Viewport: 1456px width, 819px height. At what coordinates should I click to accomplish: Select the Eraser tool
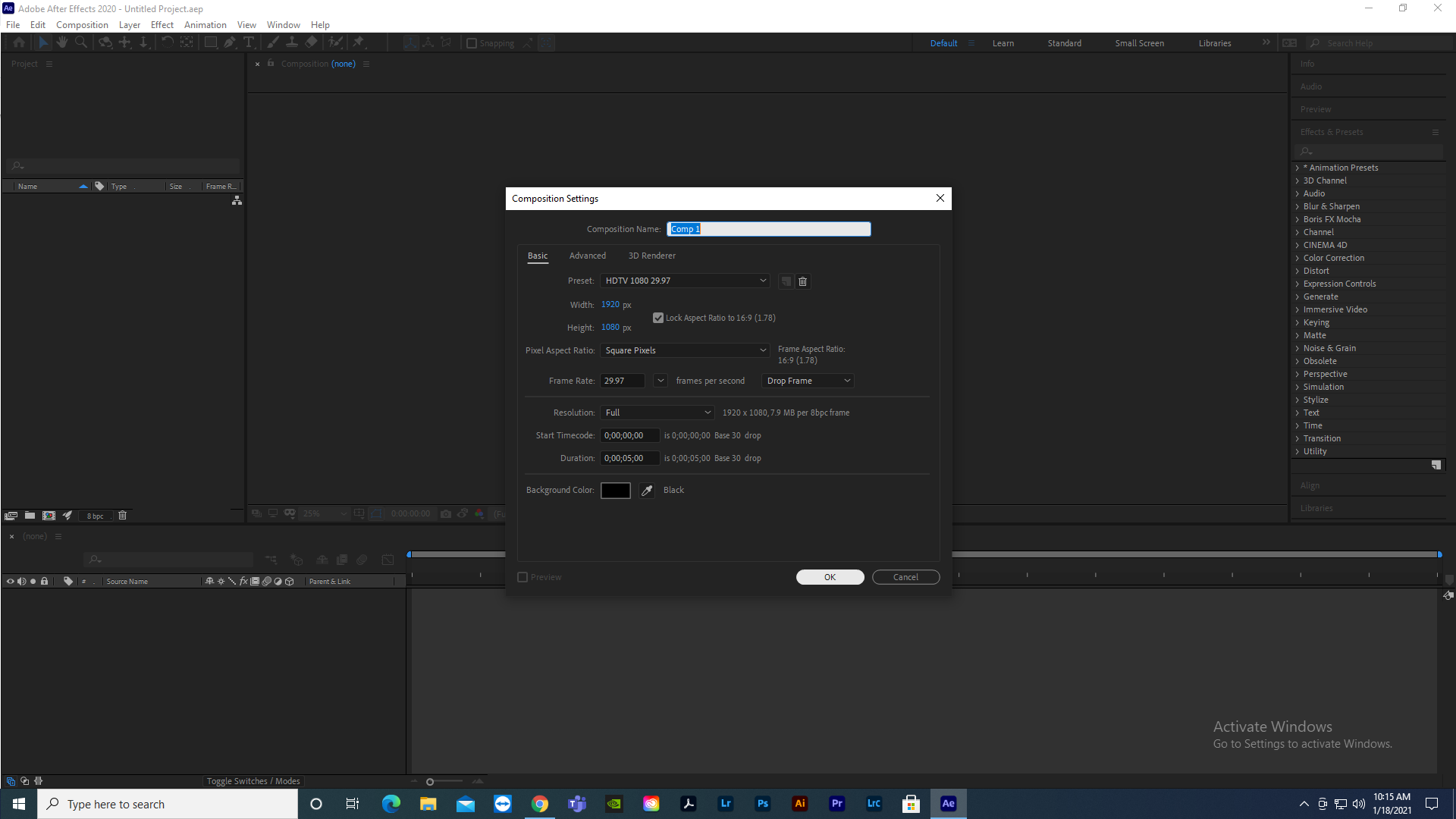coord(311,43)
